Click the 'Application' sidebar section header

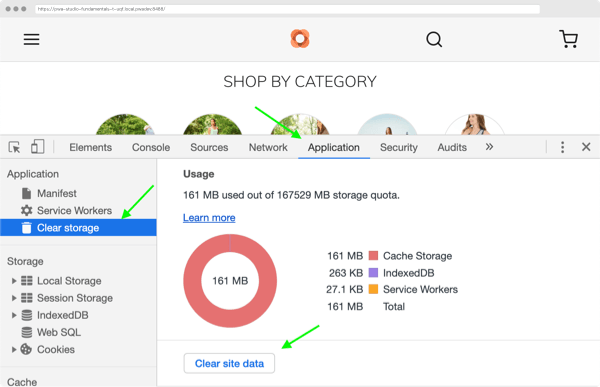coord(33,174)
